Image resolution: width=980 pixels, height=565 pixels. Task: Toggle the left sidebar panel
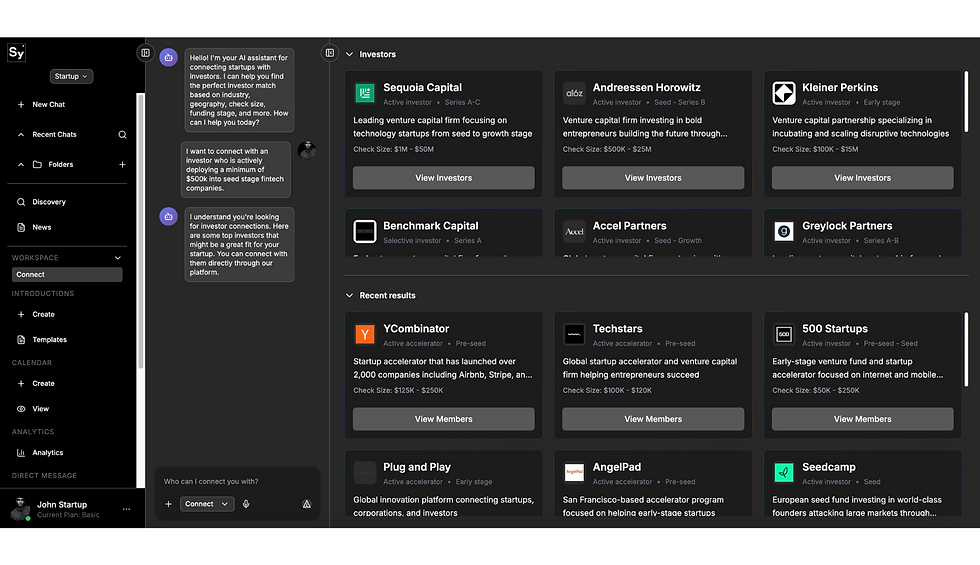pyautogui.click(x=145, y=53)
